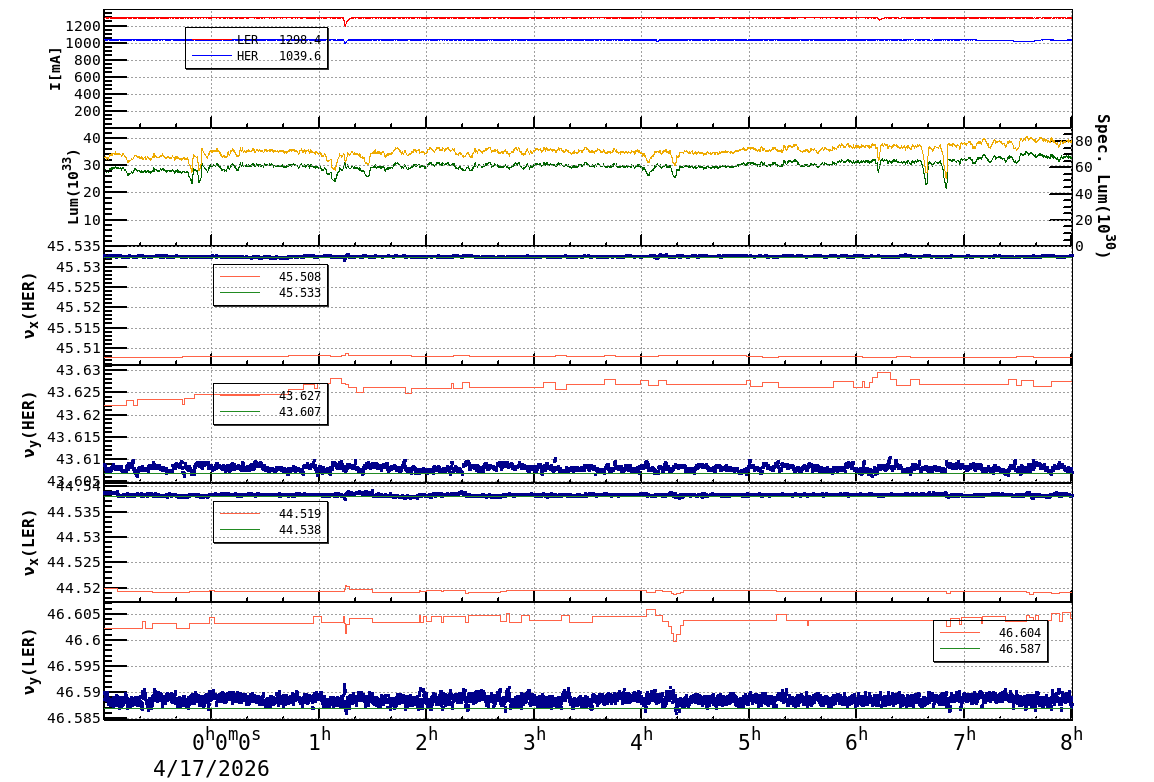The height and width of the screenshot is (782, 1154).
Task: Click the red line swatch beside 46.604
Action: point(960,633)
